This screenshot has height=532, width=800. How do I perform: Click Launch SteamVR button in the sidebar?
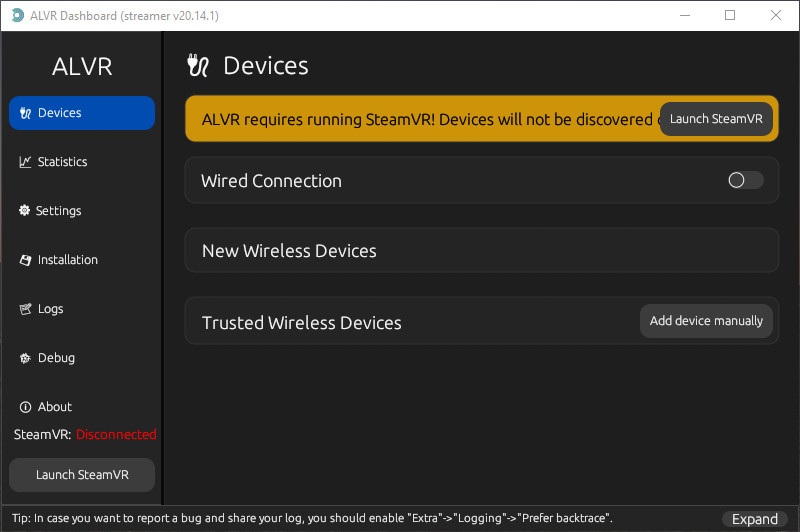(x=82, y=475)
